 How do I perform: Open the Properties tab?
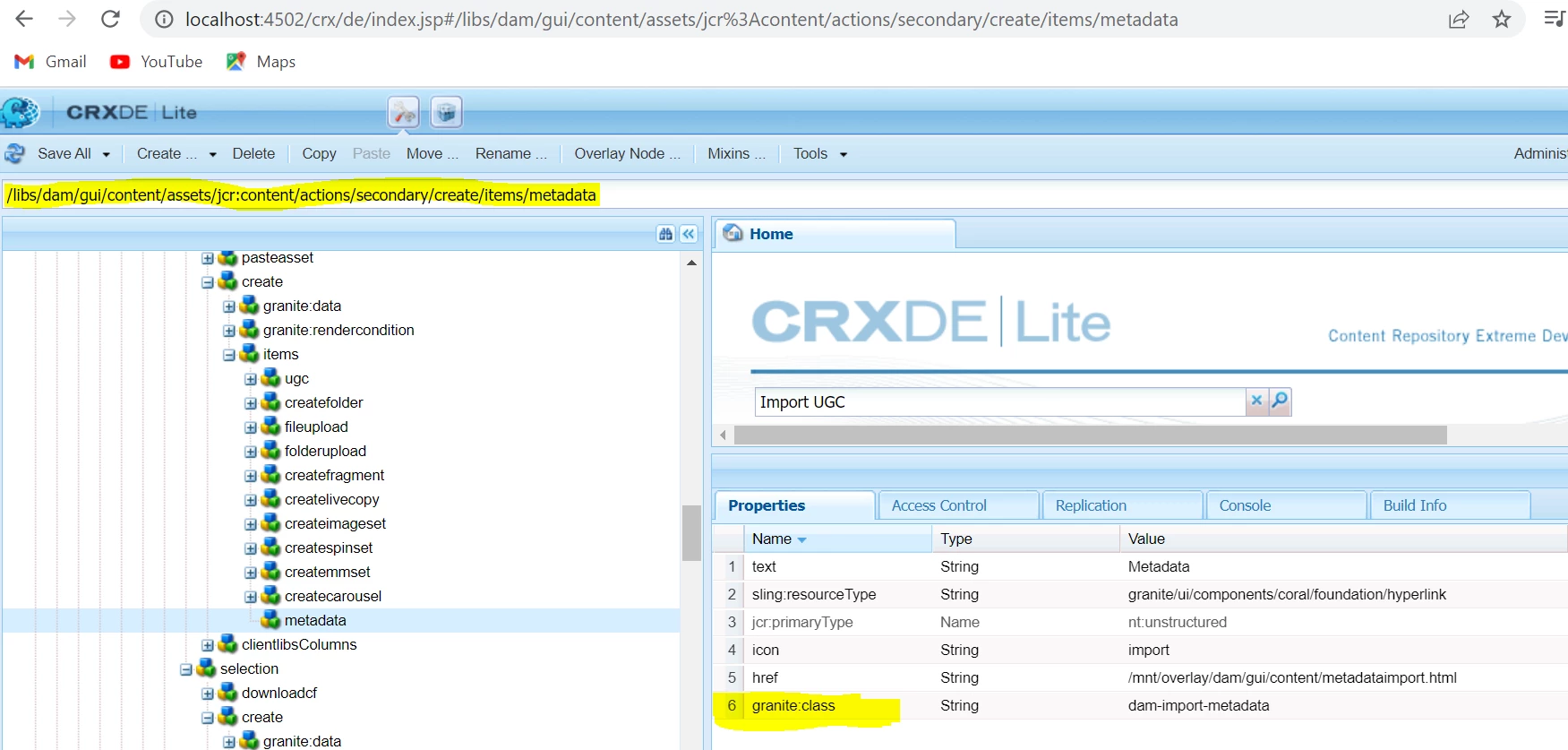tap(794, 505)
